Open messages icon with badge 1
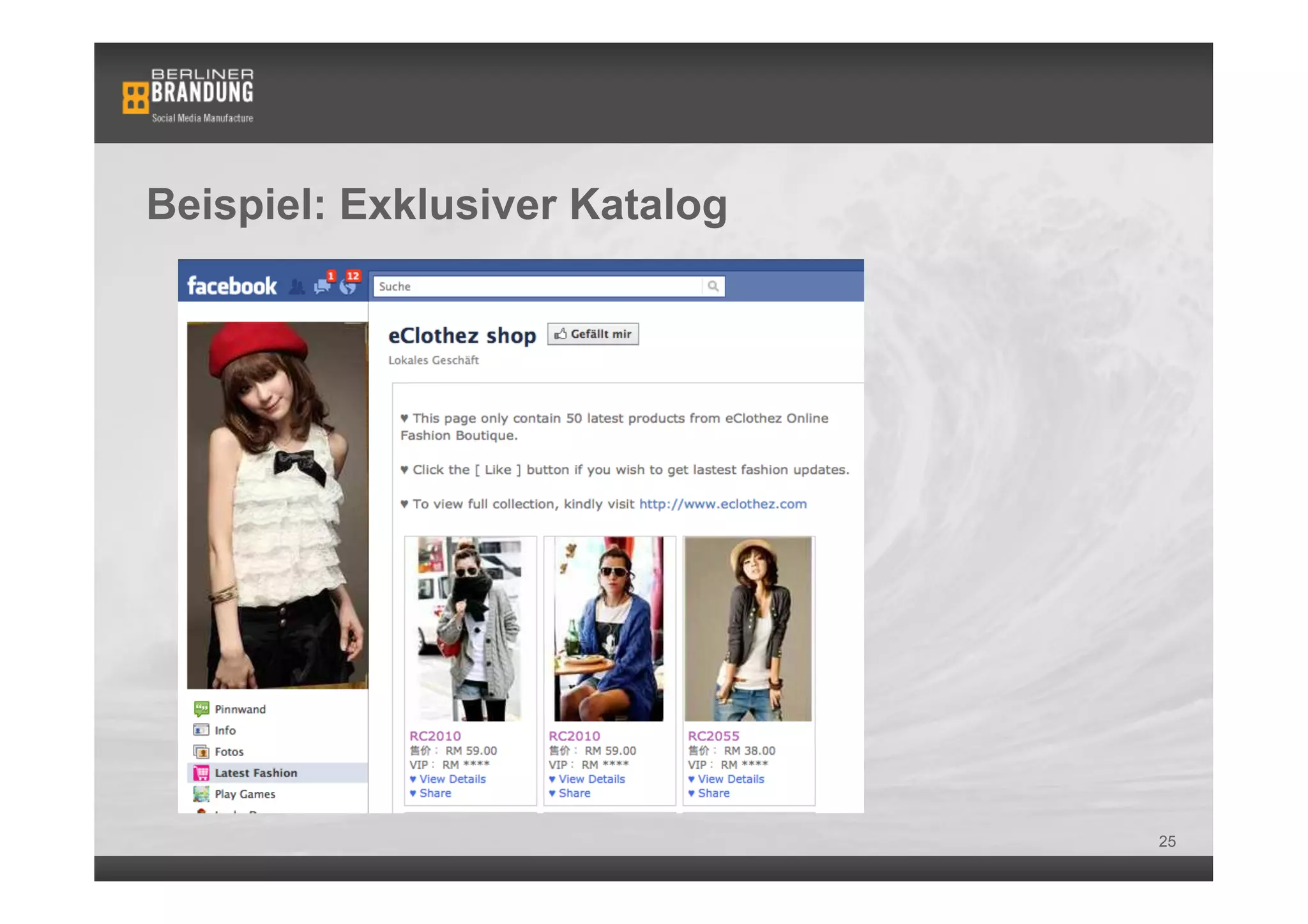1308x924 pixels. click(x=323, y=285)
